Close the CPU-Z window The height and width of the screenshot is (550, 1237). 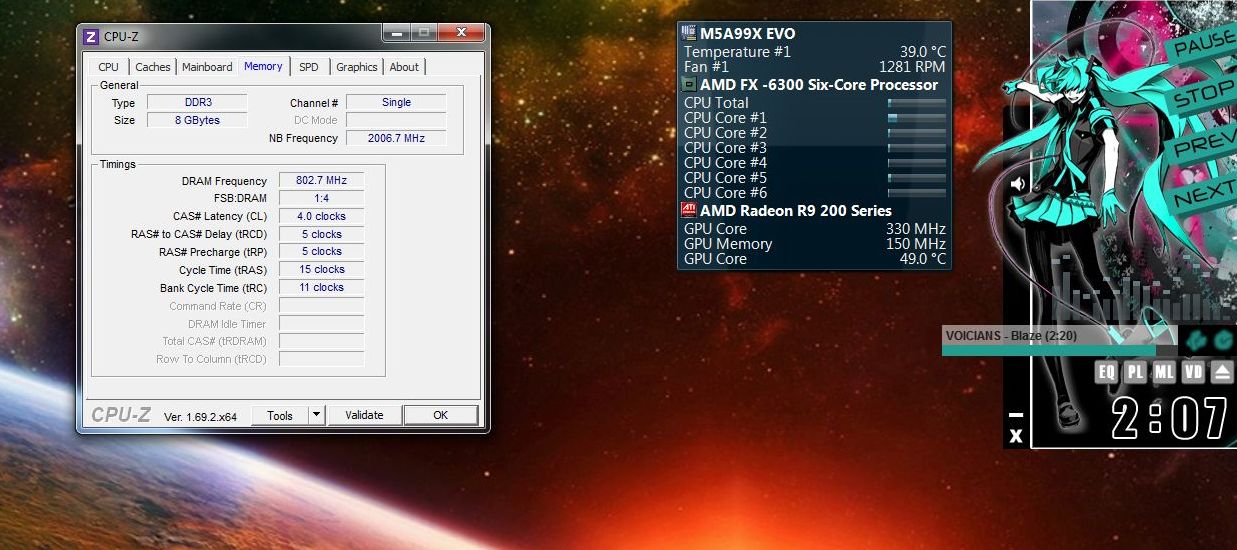[x=462, y=34]
